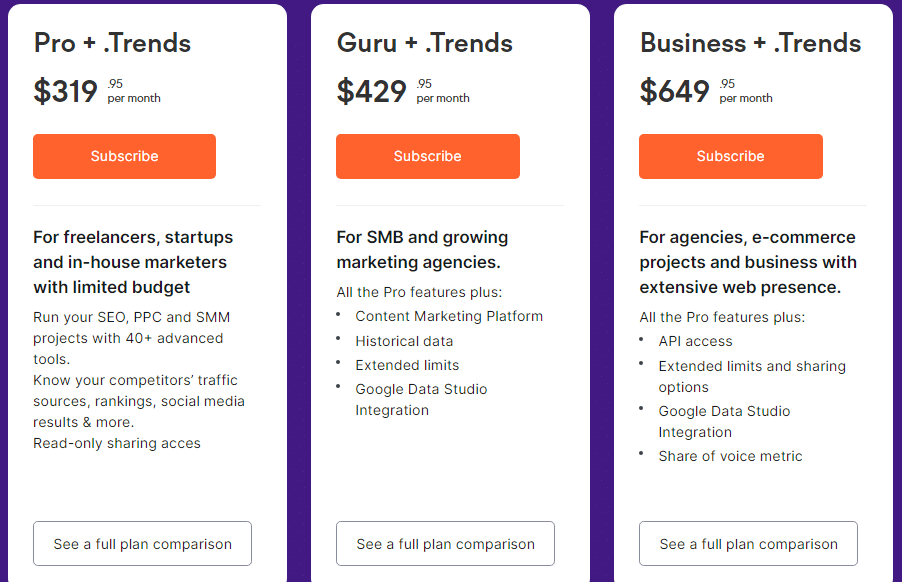Viewport: 902px width, 582px height.
Task: Open full plan comparison under Pro plan
Action: point(142,544)
